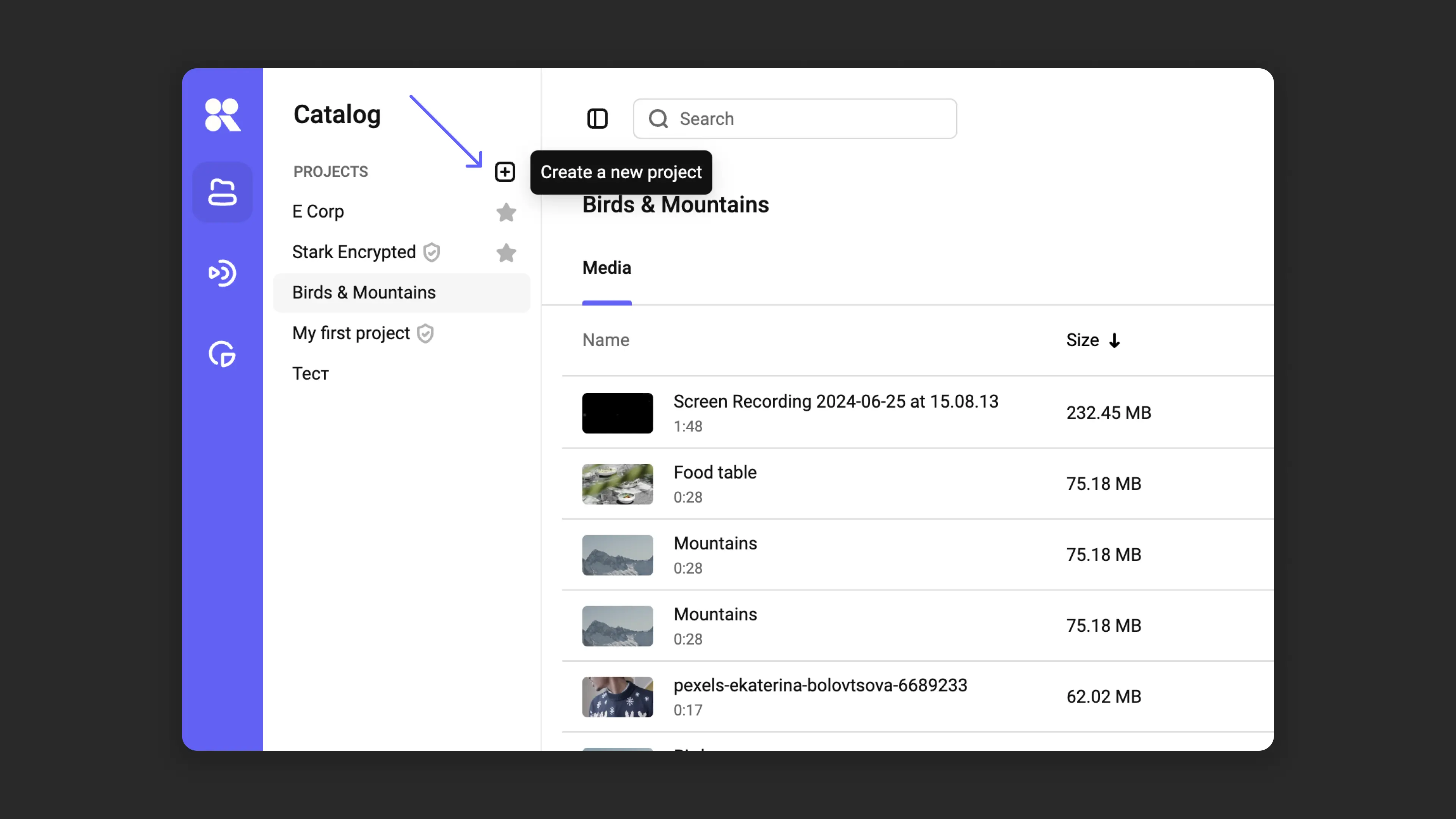
Task: Click the Food table row's '75.18 MB' size
Action: click(1104, 485)
